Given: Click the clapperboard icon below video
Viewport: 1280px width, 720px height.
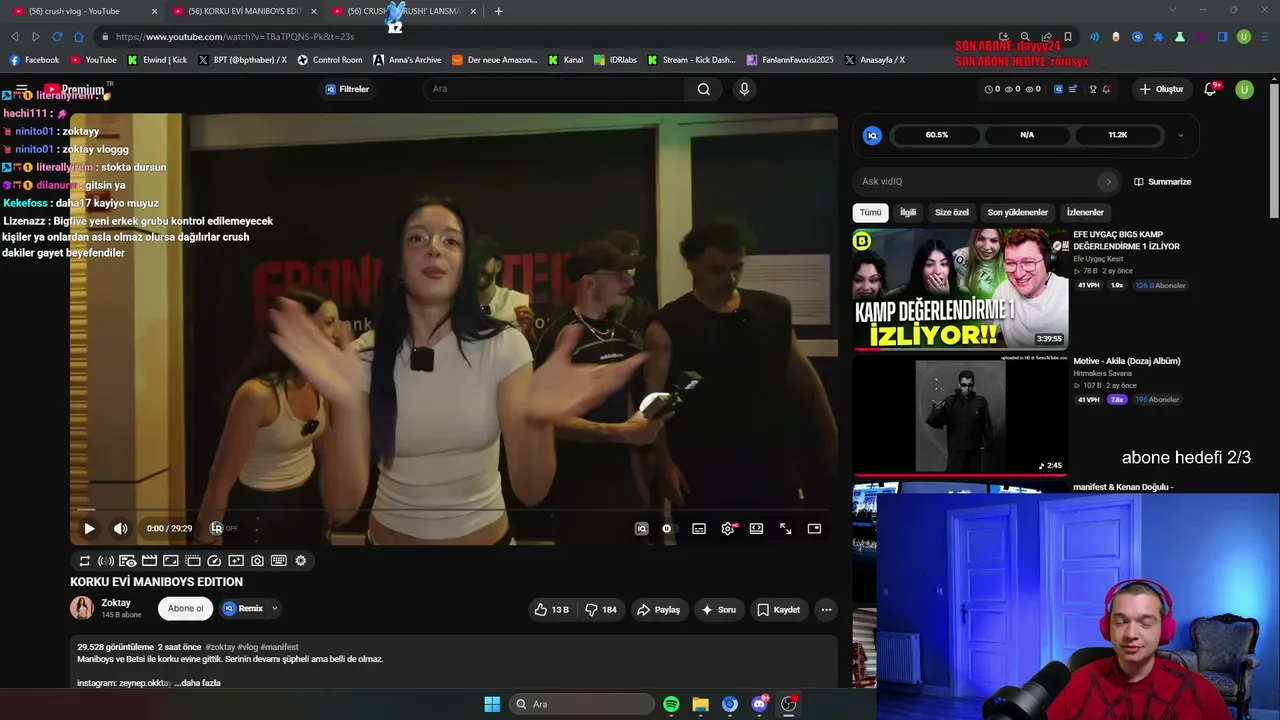Looking at the screenshot, I should (x=149, y=561).
